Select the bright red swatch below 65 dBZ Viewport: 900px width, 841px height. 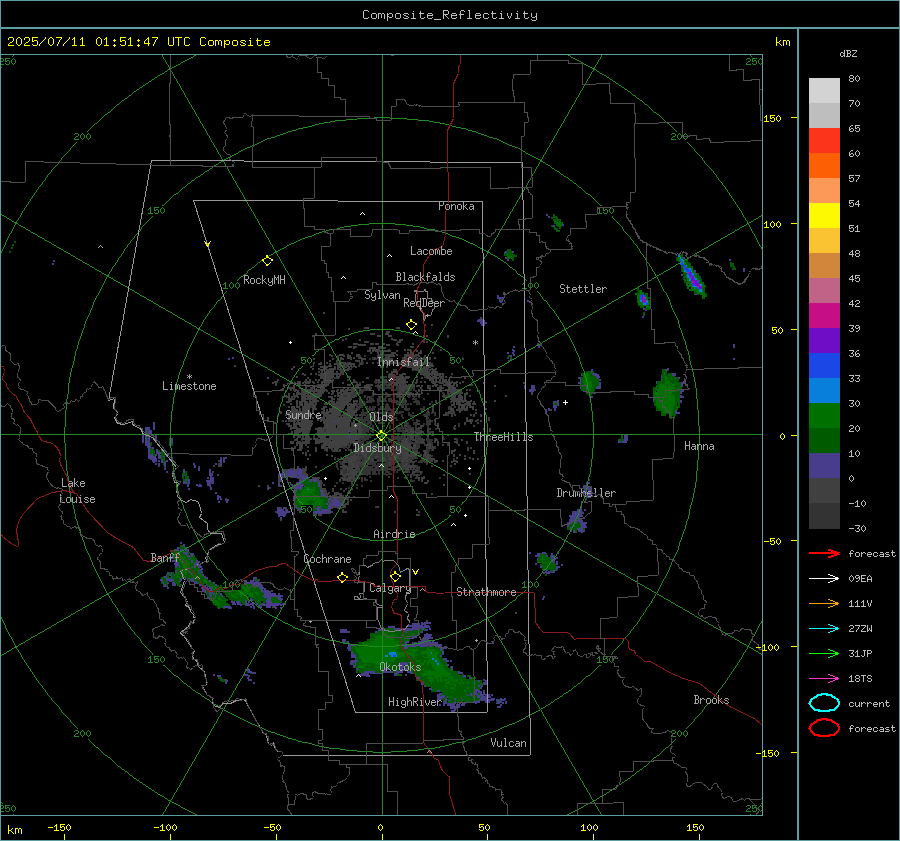click(x=824, y=141)
